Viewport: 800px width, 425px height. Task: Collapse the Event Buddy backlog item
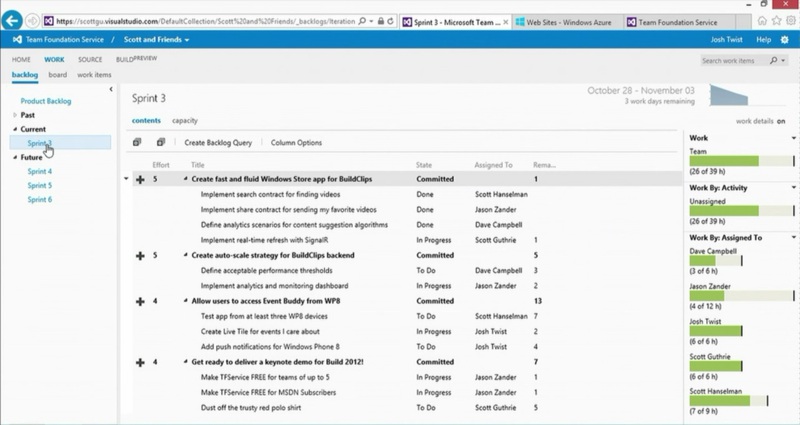point(186,301)
